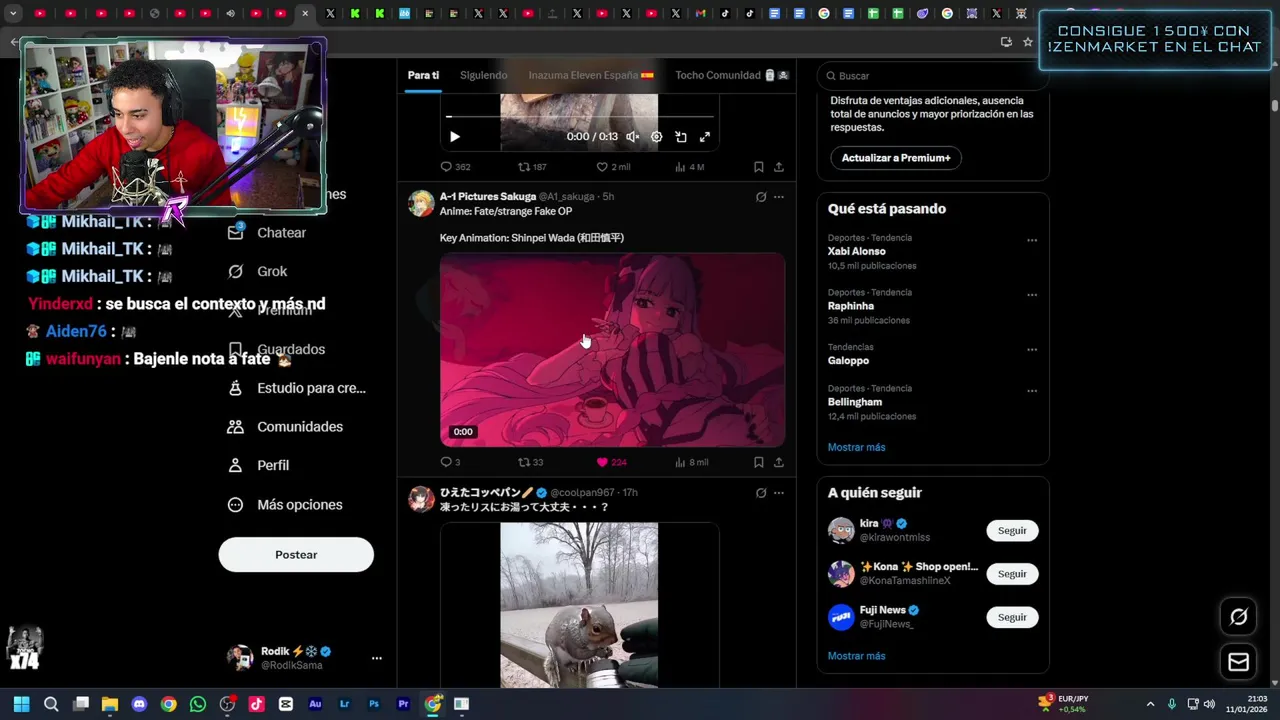Expand top video to fullscreen
Screen dimensions: 1280x720
[705, 137]
